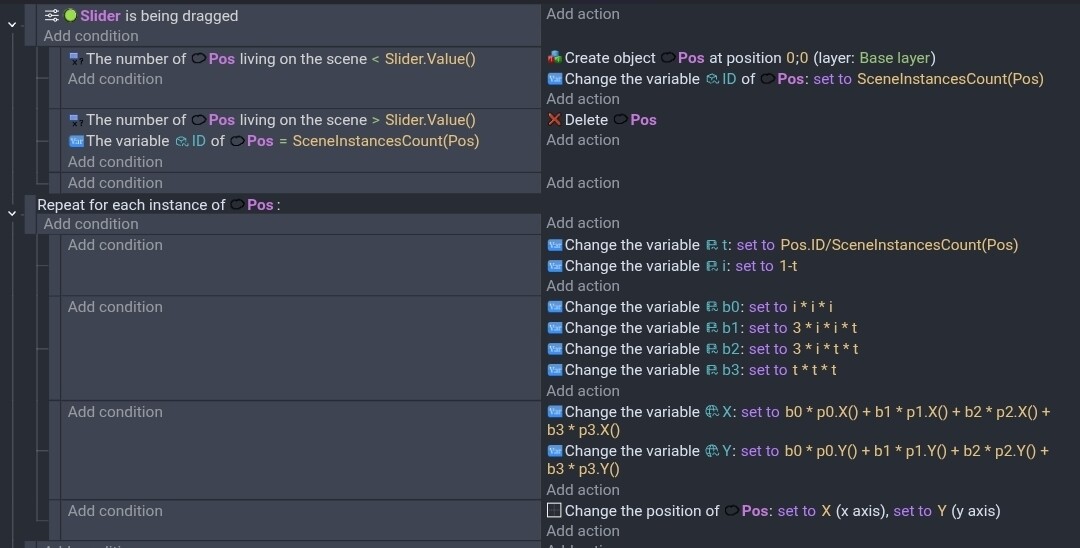The width and height of the screenshot is (1080, 548).
Task: Click the position icon beside "Change the position of Pos"
Action: click(555, 511)
